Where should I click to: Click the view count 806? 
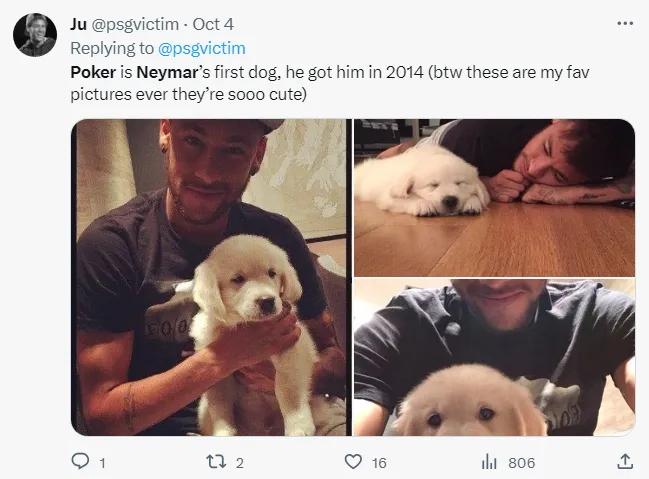point(520,463)
